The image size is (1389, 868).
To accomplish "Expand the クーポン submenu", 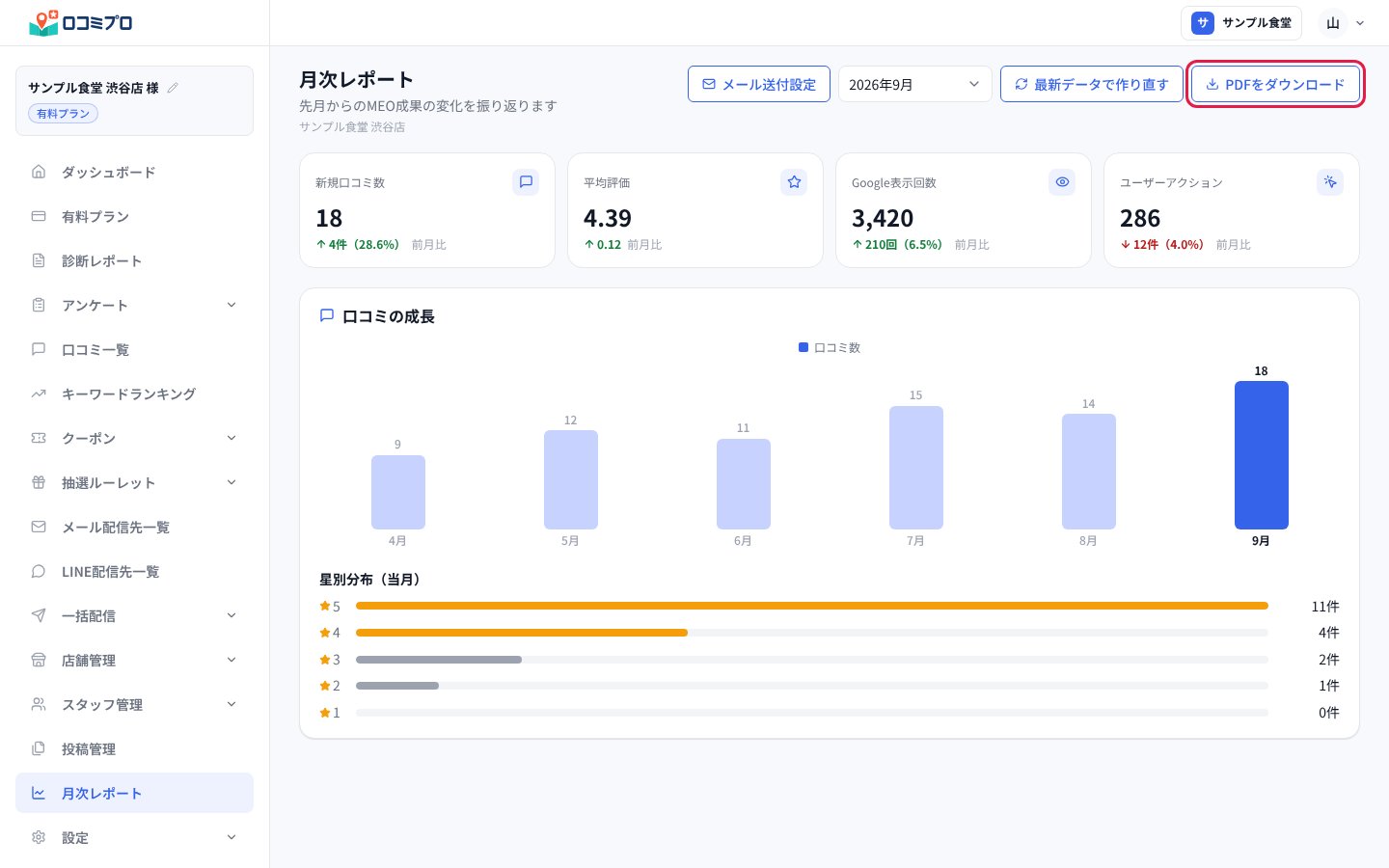I will [231, 438].
